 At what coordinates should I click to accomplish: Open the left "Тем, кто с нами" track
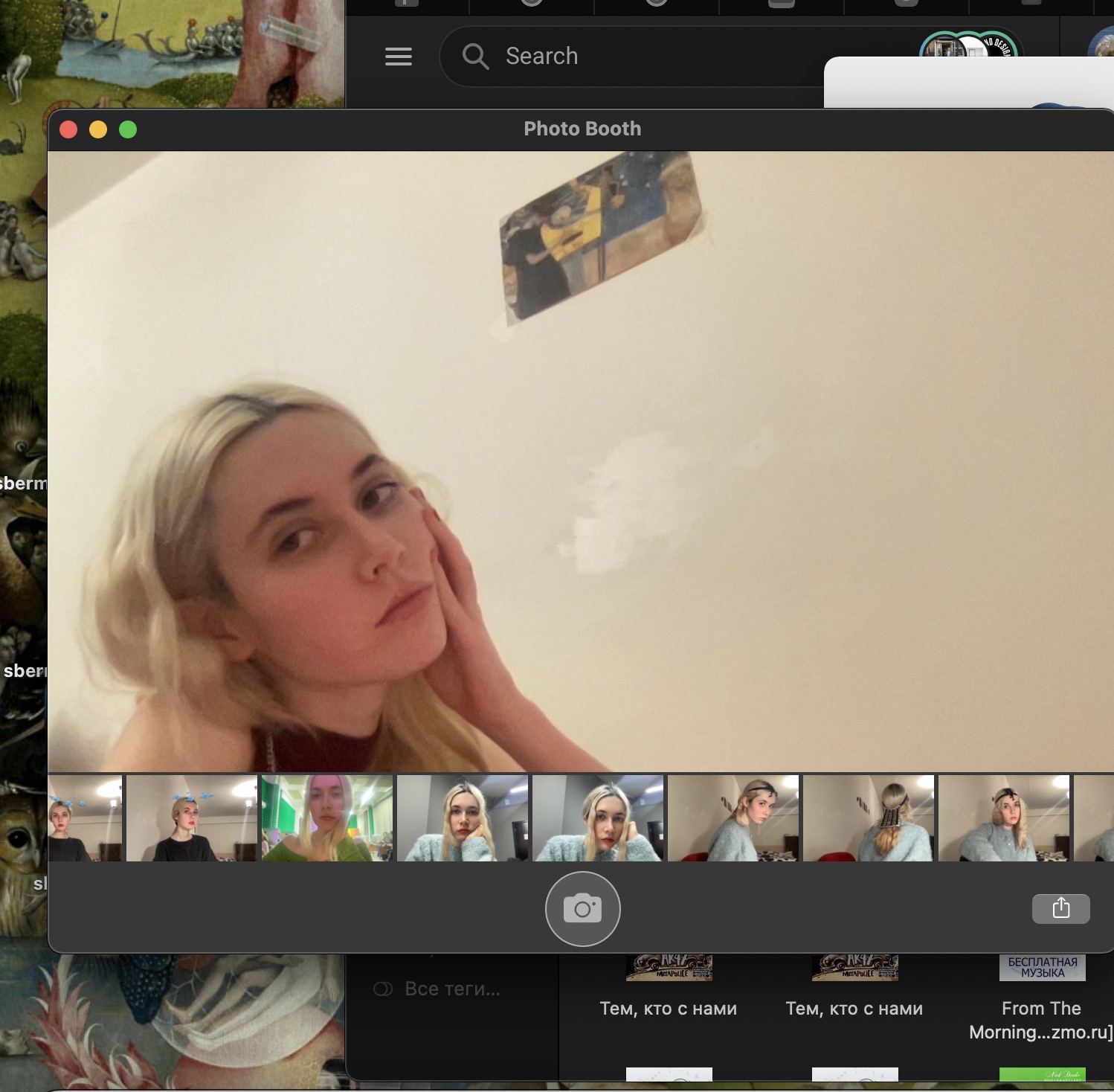tap(668, 1009)
